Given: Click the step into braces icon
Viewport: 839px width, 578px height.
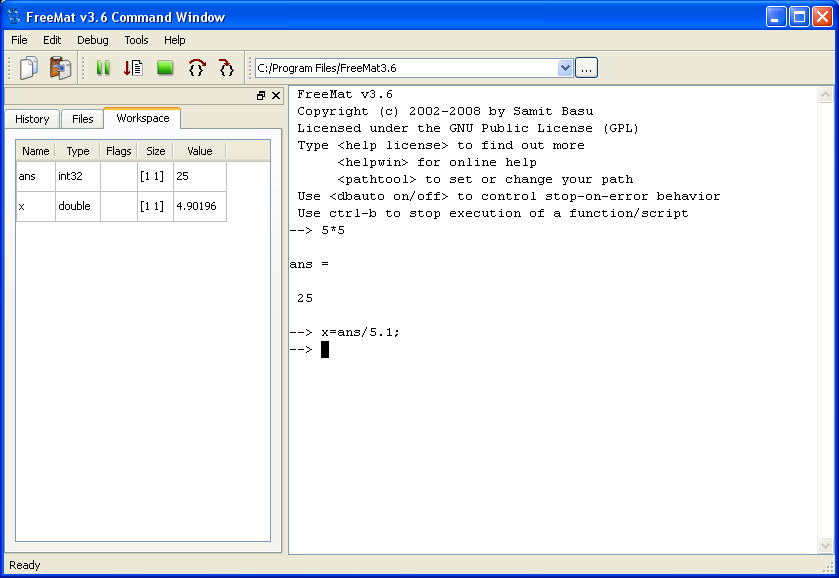Looking at the screenshot, I should (x=227, y=68).
